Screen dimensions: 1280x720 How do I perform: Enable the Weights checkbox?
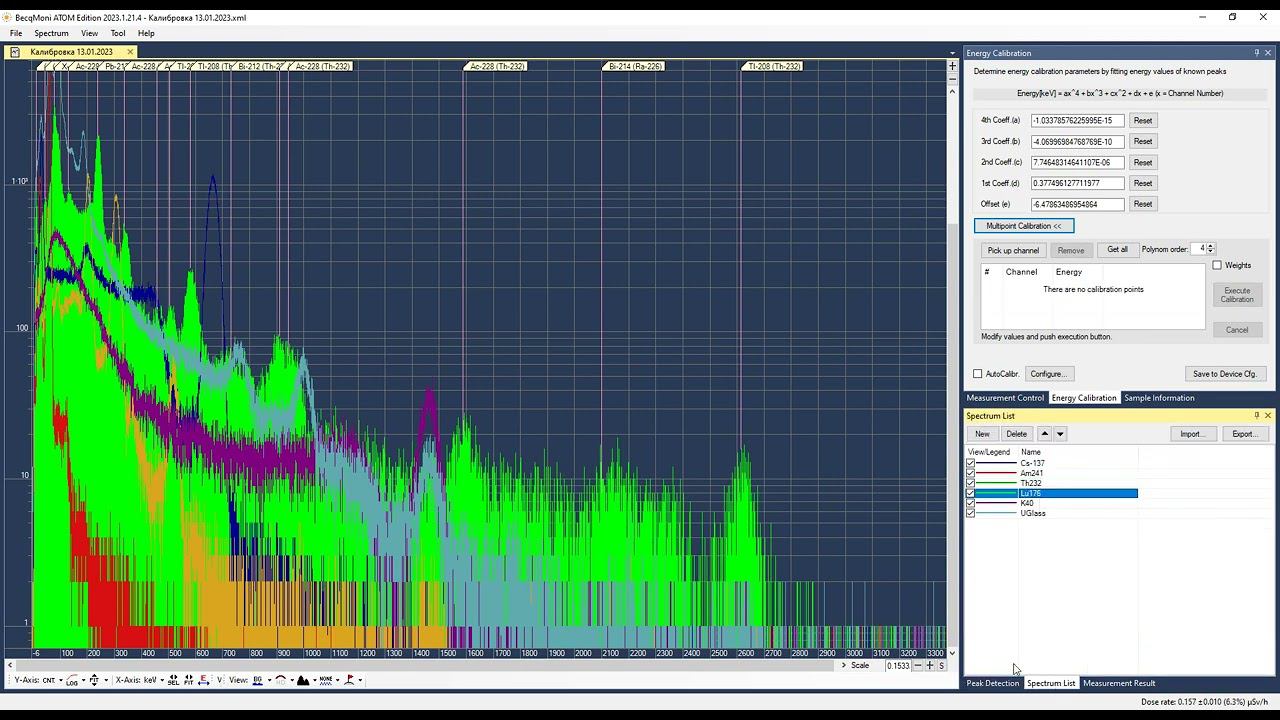[1217, 265]
